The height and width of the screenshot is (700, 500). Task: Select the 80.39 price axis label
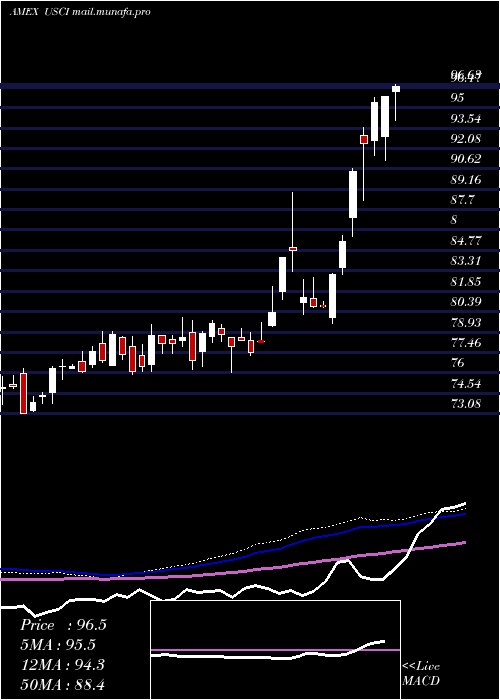click(466, 302)
